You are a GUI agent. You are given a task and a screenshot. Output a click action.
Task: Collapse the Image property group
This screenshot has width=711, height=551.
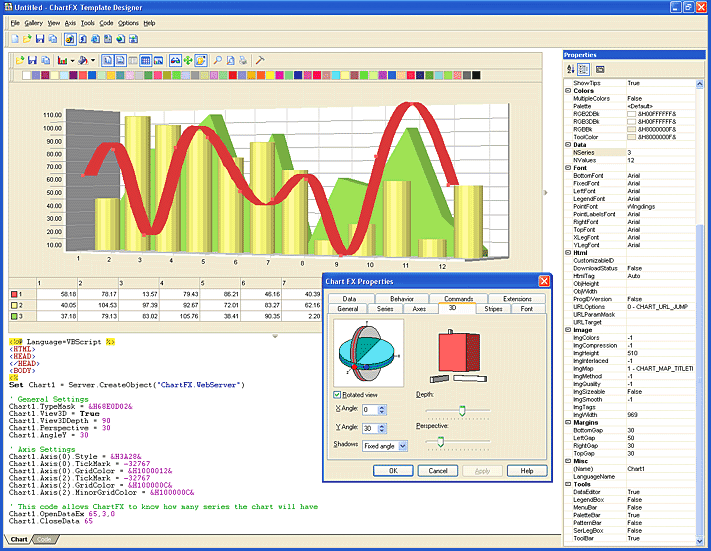(568, 330)
